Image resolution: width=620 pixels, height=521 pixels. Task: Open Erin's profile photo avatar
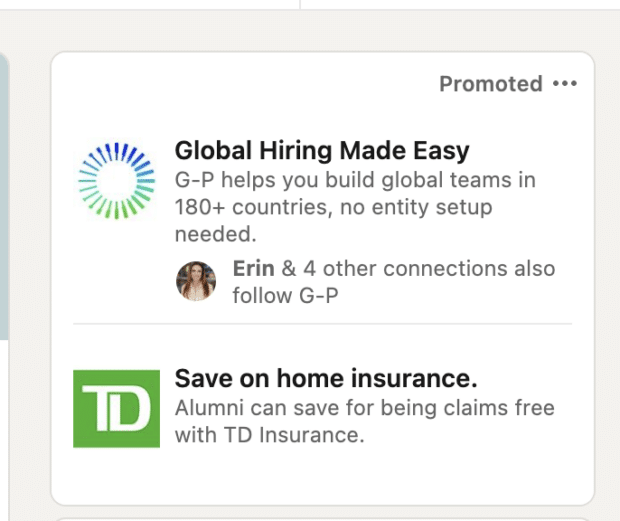click(x=196, y=281)
